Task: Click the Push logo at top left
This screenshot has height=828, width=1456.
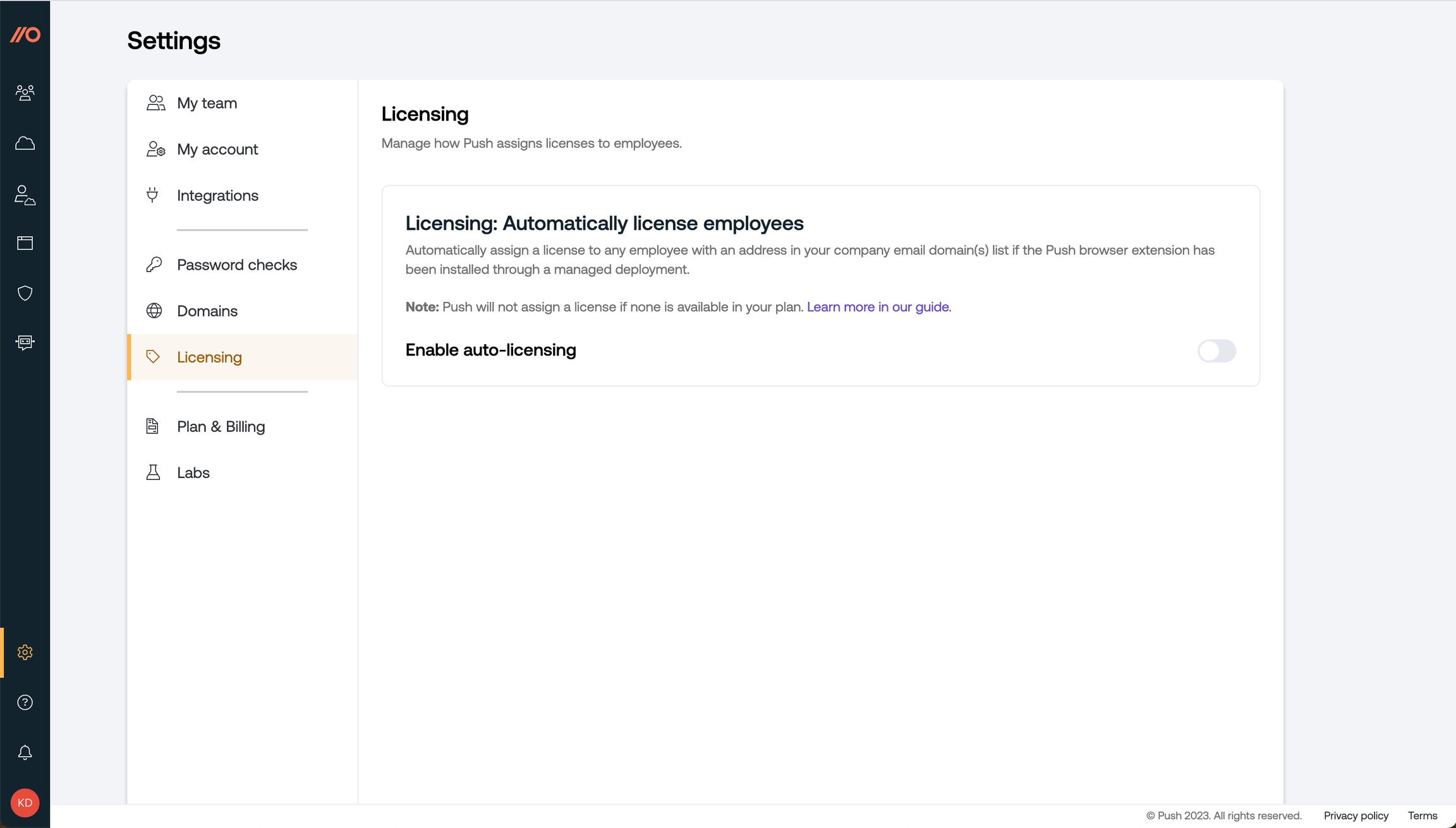Action: click(x=25, y=35)
